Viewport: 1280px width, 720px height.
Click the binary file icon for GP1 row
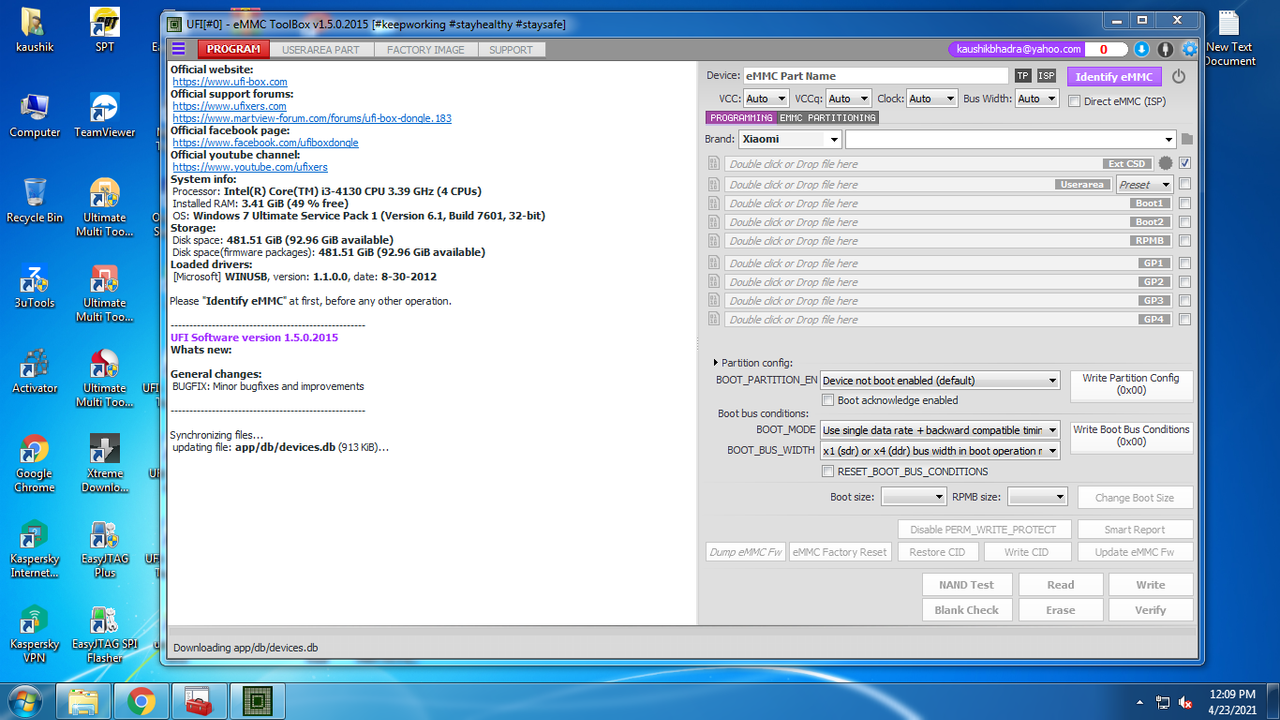pyautogui.click(x=714, y=264)
